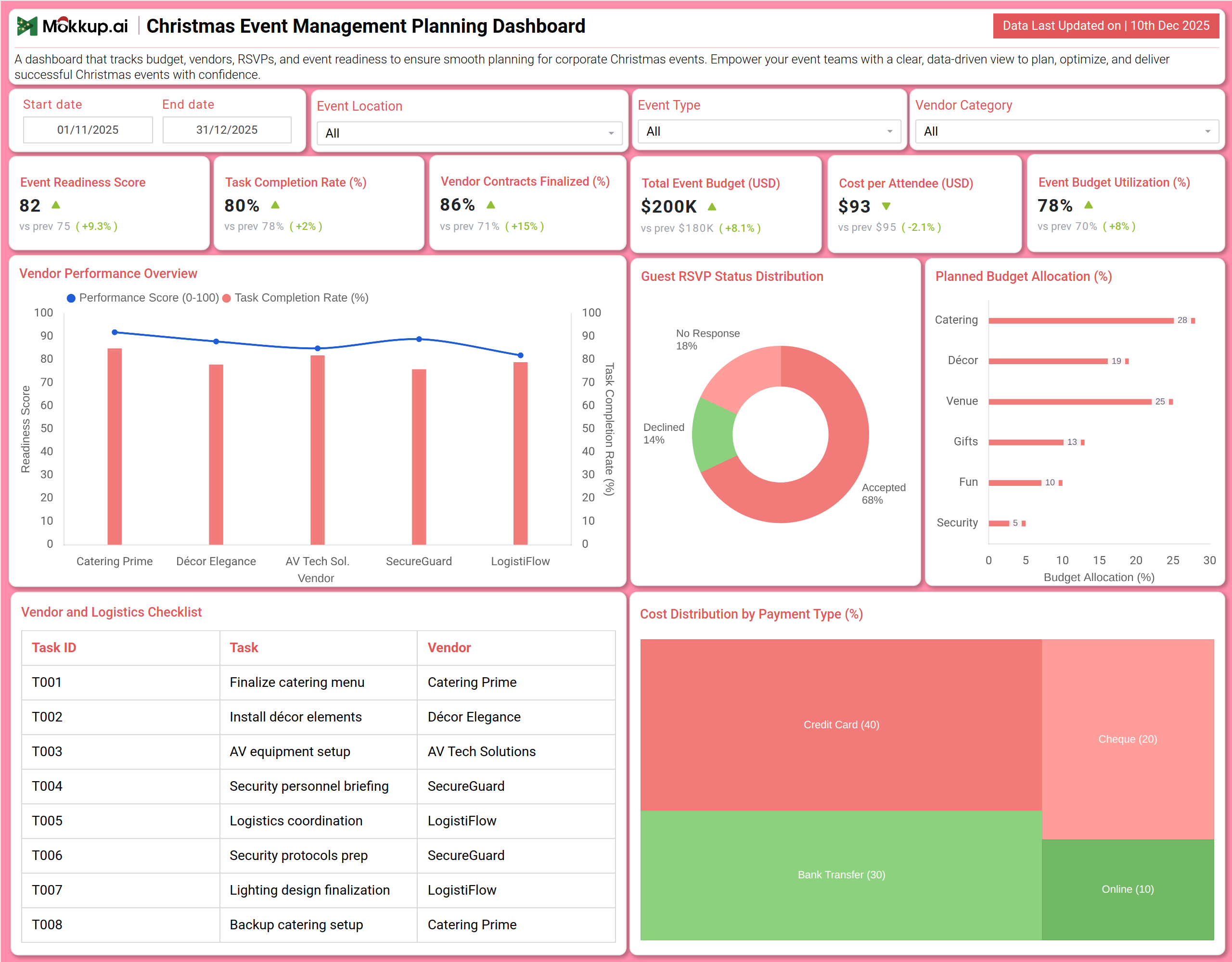
Task: Open the Vendor Category dropdown
Action: 1067,131
